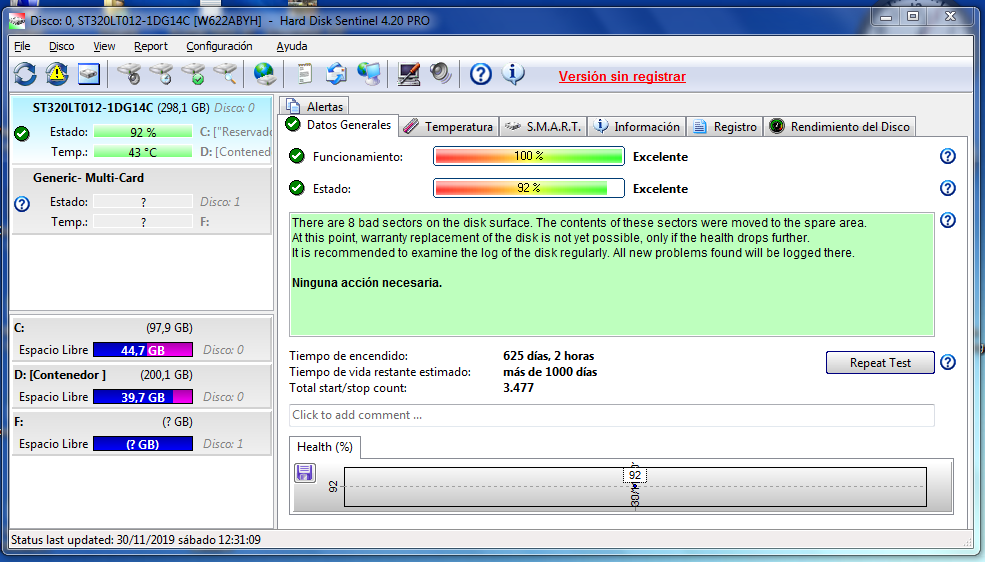Image resolution: width=985 pixels, height=562 pixels.
Task: Open the Registro tab
Action: coord(725,126)
